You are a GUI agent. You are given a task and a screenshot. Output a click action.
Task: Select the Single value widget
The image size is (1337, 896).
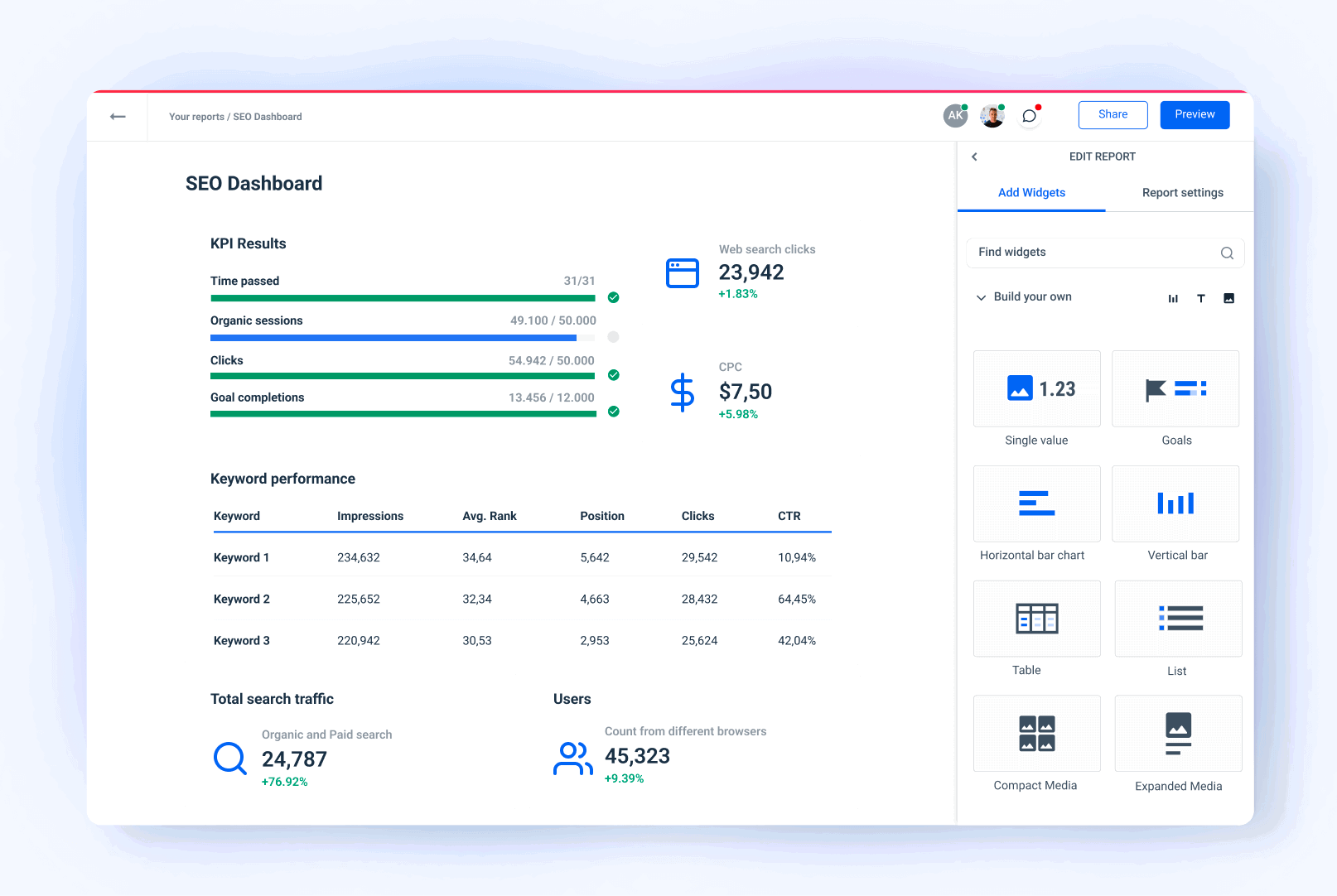click(x=1036, y=388)
